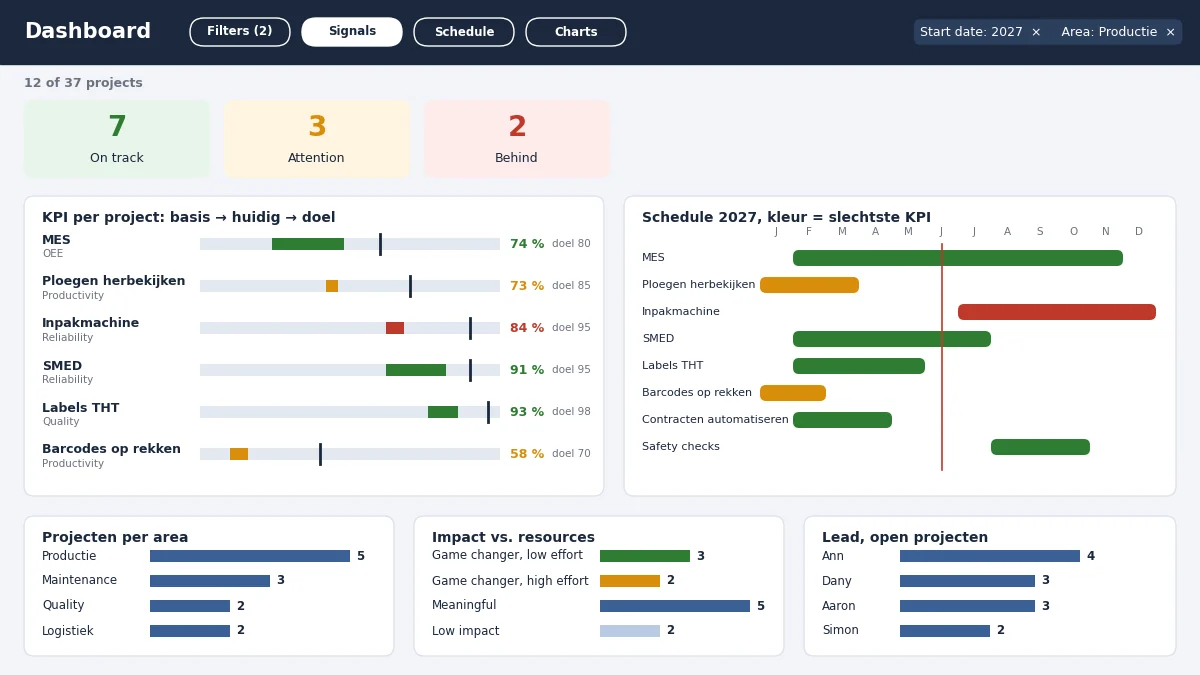Click the Safety checks schedule bar

1040,447
